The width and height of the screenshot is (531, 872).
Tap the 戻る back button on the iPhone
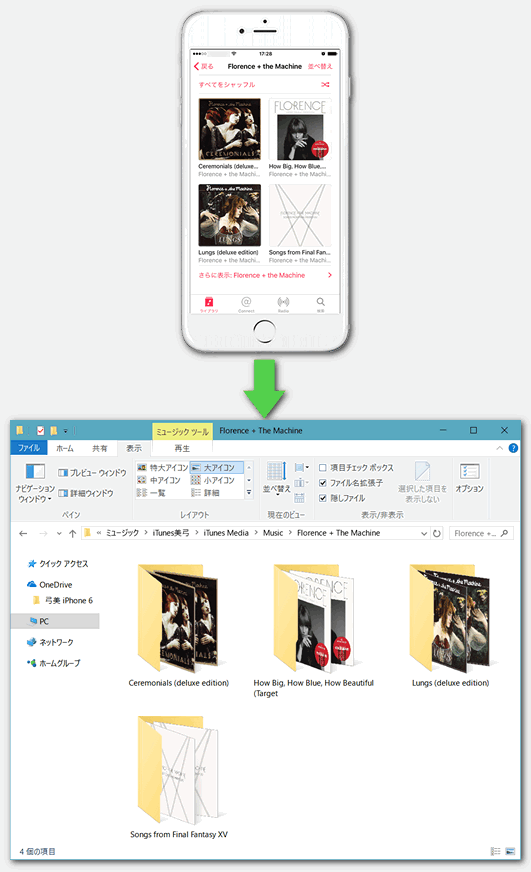(204, 66)
